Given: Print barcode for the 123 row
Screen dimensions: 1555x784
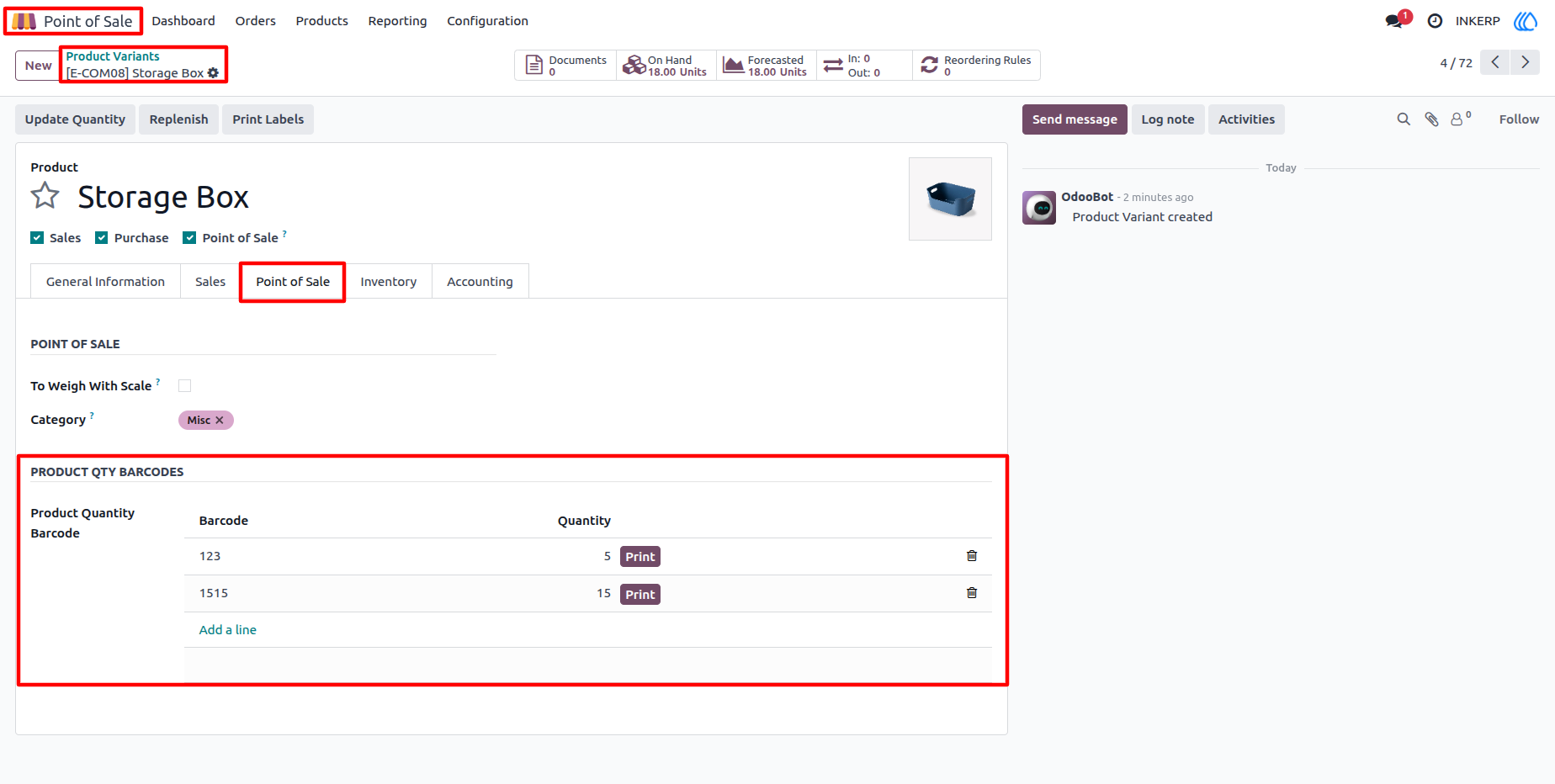Looking at the screenshot, I should pos(640,557).
